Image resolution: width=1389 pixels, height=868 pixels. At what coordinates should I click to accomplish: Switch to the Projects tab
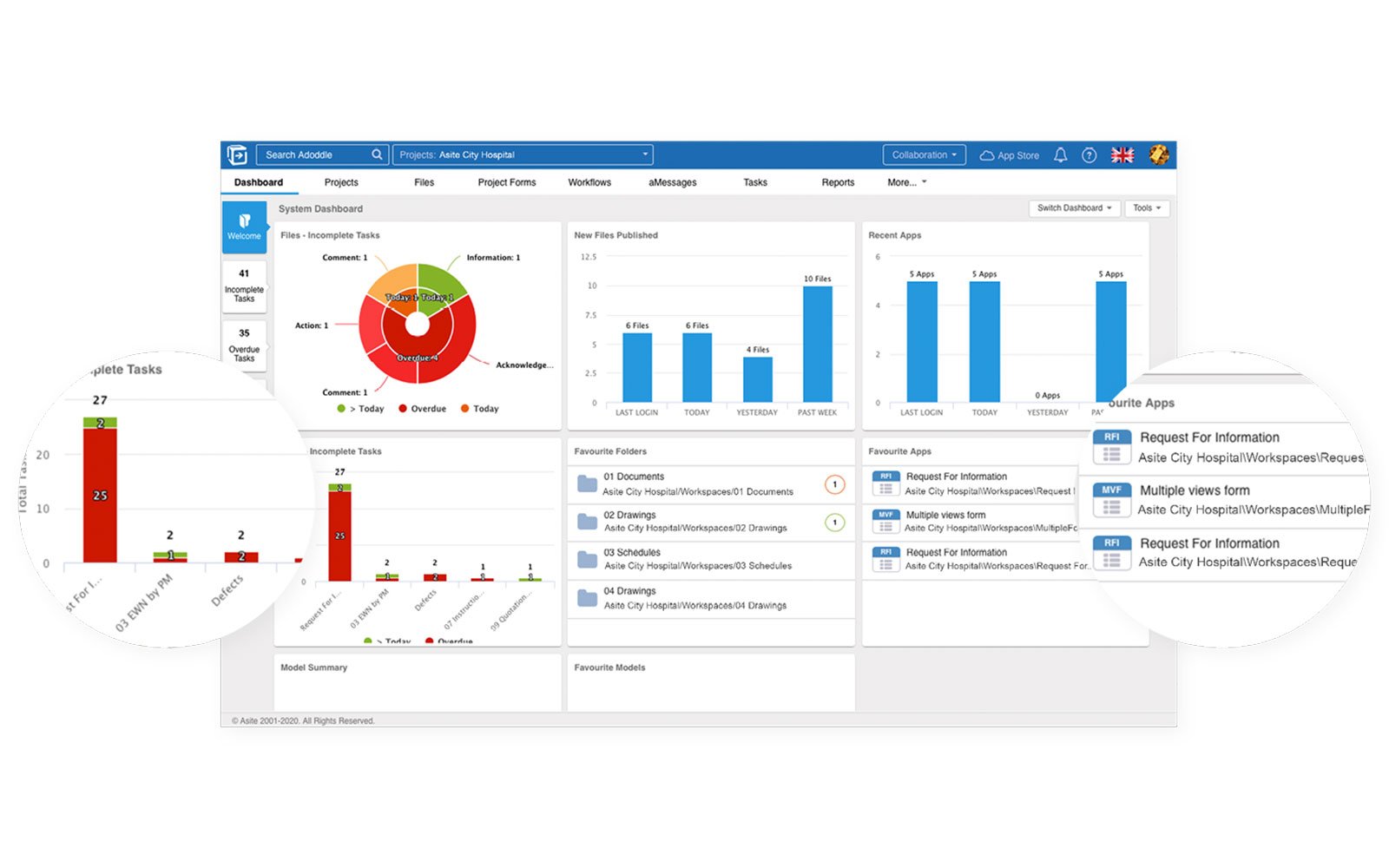pos(341,182)
